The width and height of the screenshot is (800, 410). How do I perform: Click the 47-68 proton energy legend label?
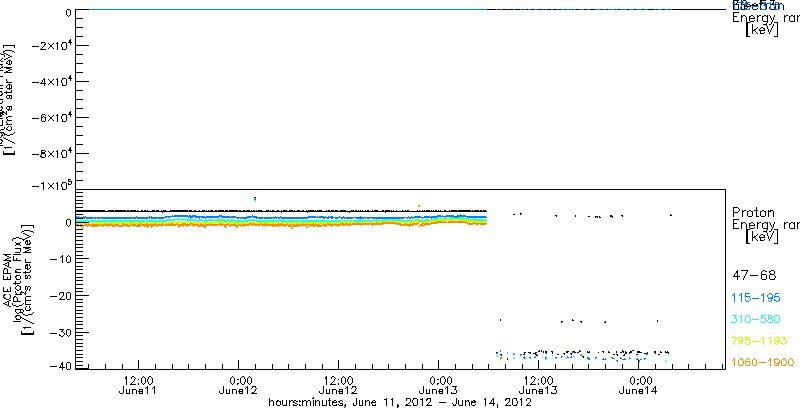tap(754, 276)
